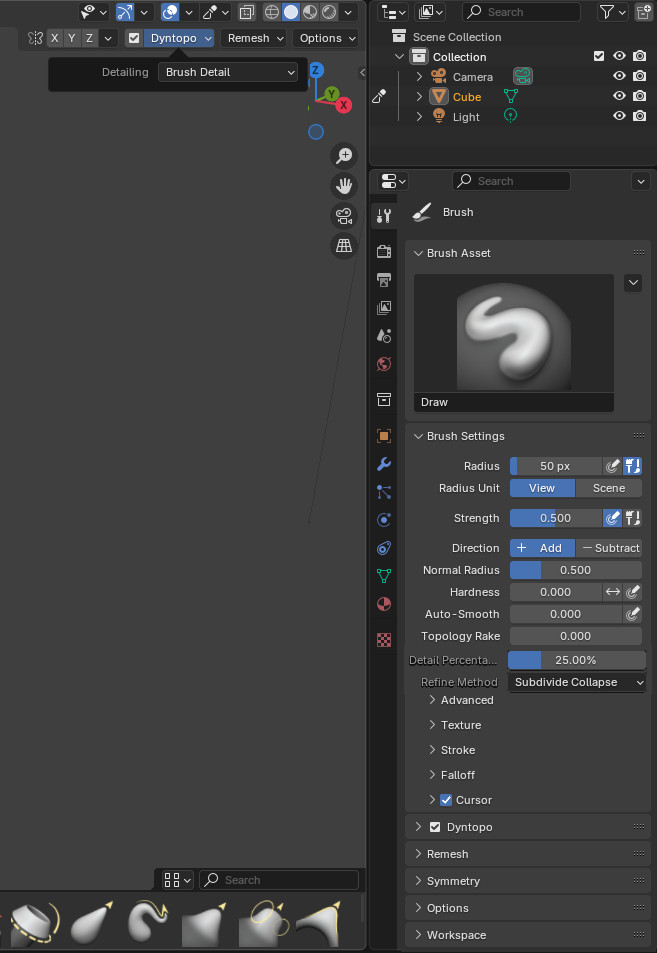Click the Normal Radius slider

[576, 570]
